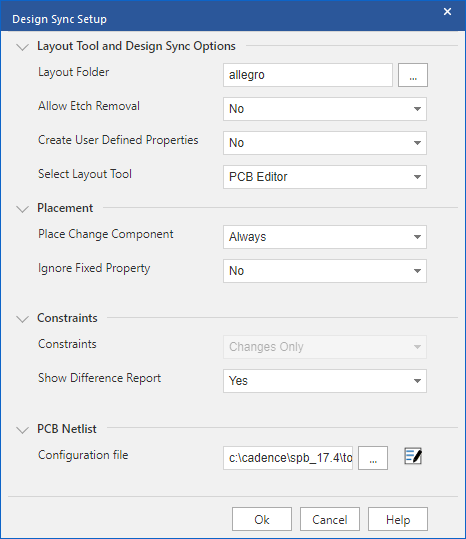Open the Allow Etch Removal dropdown
This screenshot has height=539, width=466.
coord(325,109)
